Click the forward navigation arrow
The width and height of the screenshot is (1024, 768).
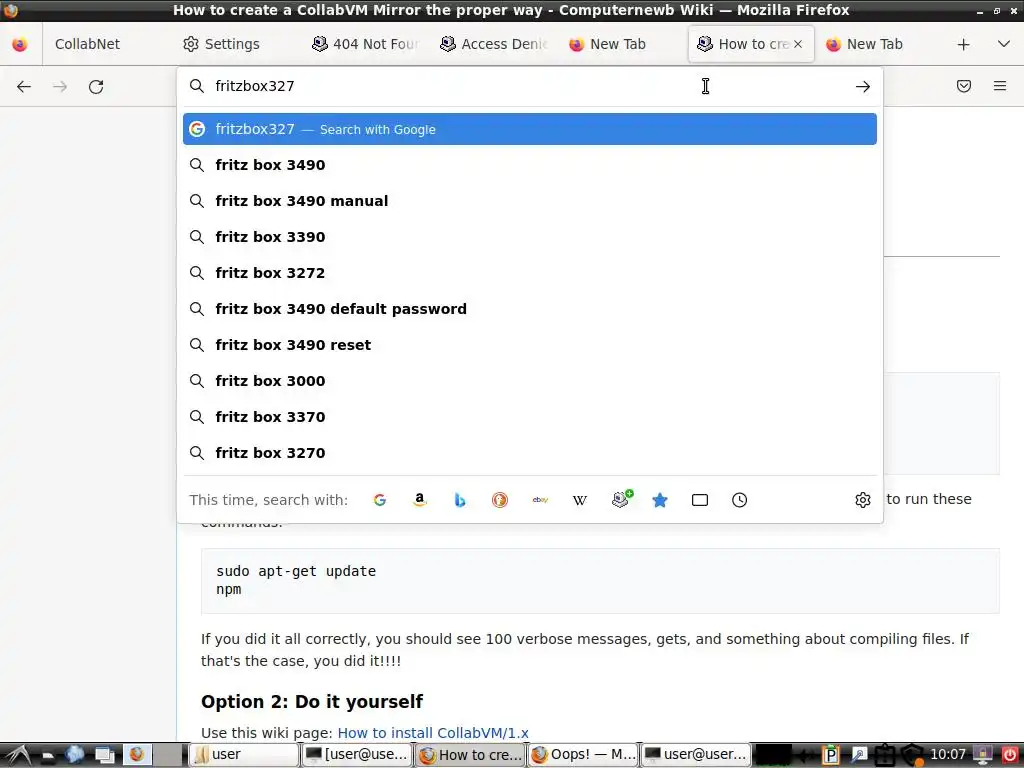(60, 86)
